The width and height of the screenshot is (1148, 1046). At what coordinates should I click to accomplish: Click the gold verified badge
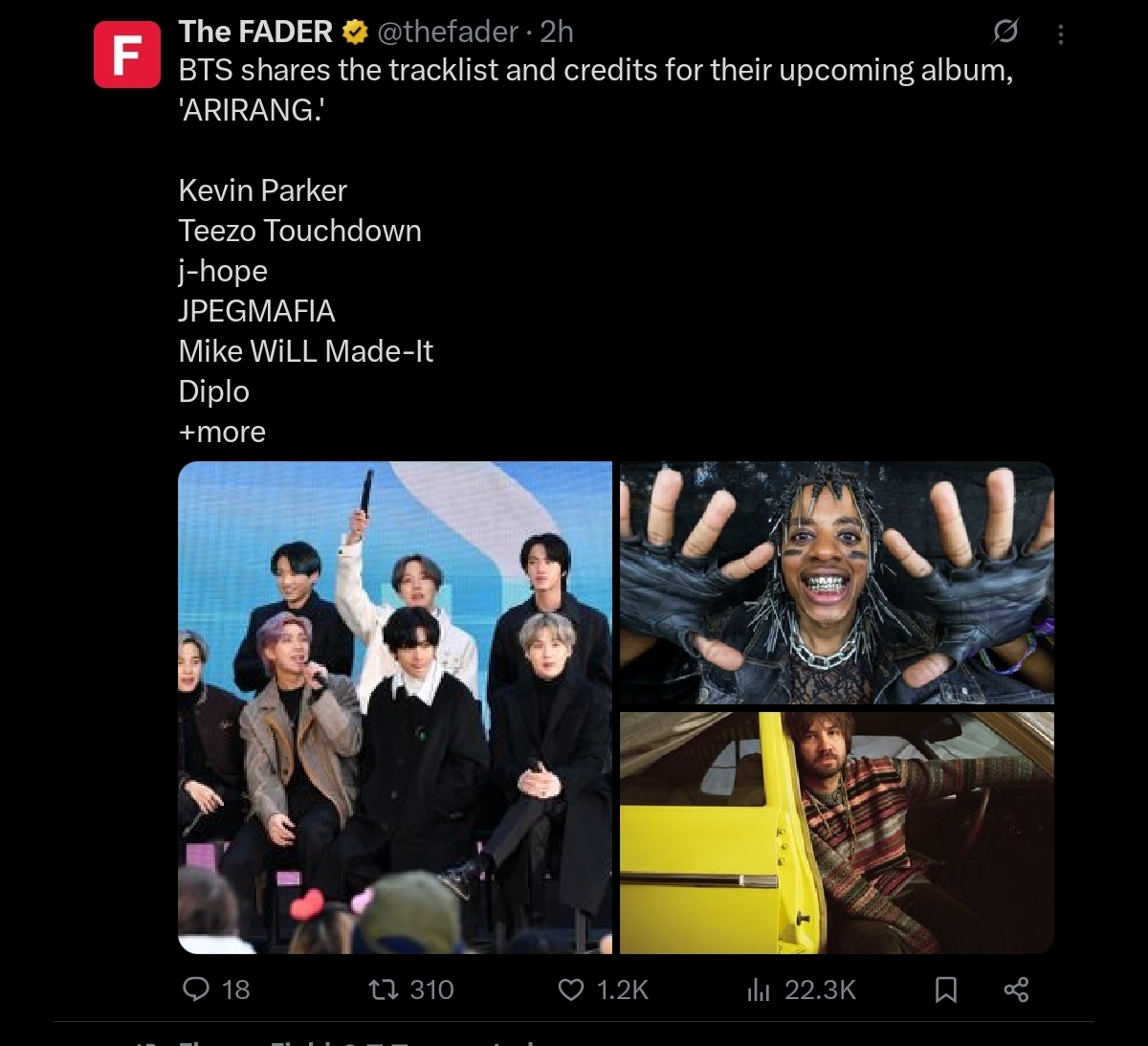(x=355, y=33)
